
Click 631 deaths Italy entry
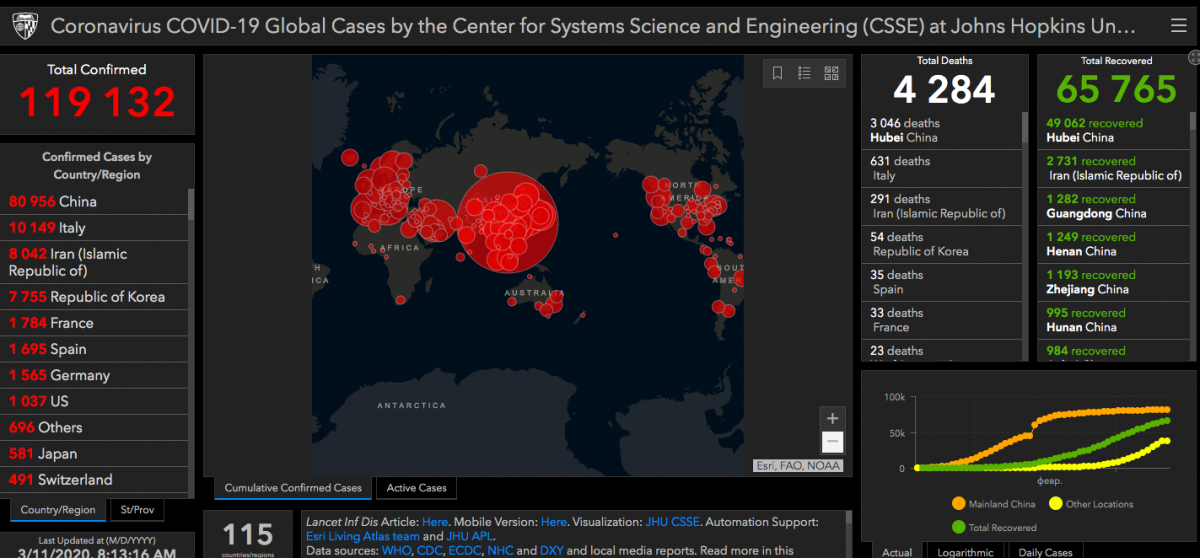point(942,168)
